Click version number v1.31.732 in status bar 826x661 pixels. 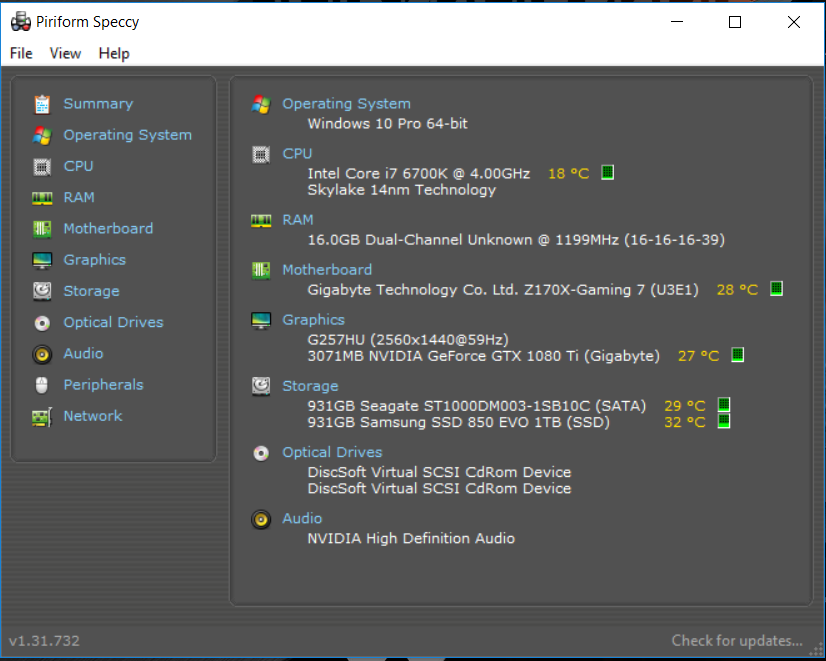pyautogui.click(x=44, y=641)
